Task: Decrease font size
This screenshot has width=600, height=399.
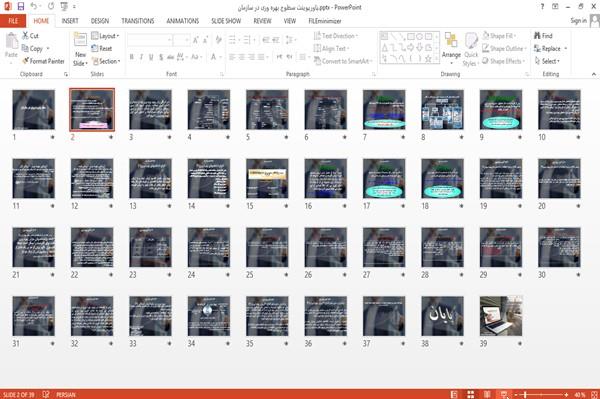Action: coord(206,40)
